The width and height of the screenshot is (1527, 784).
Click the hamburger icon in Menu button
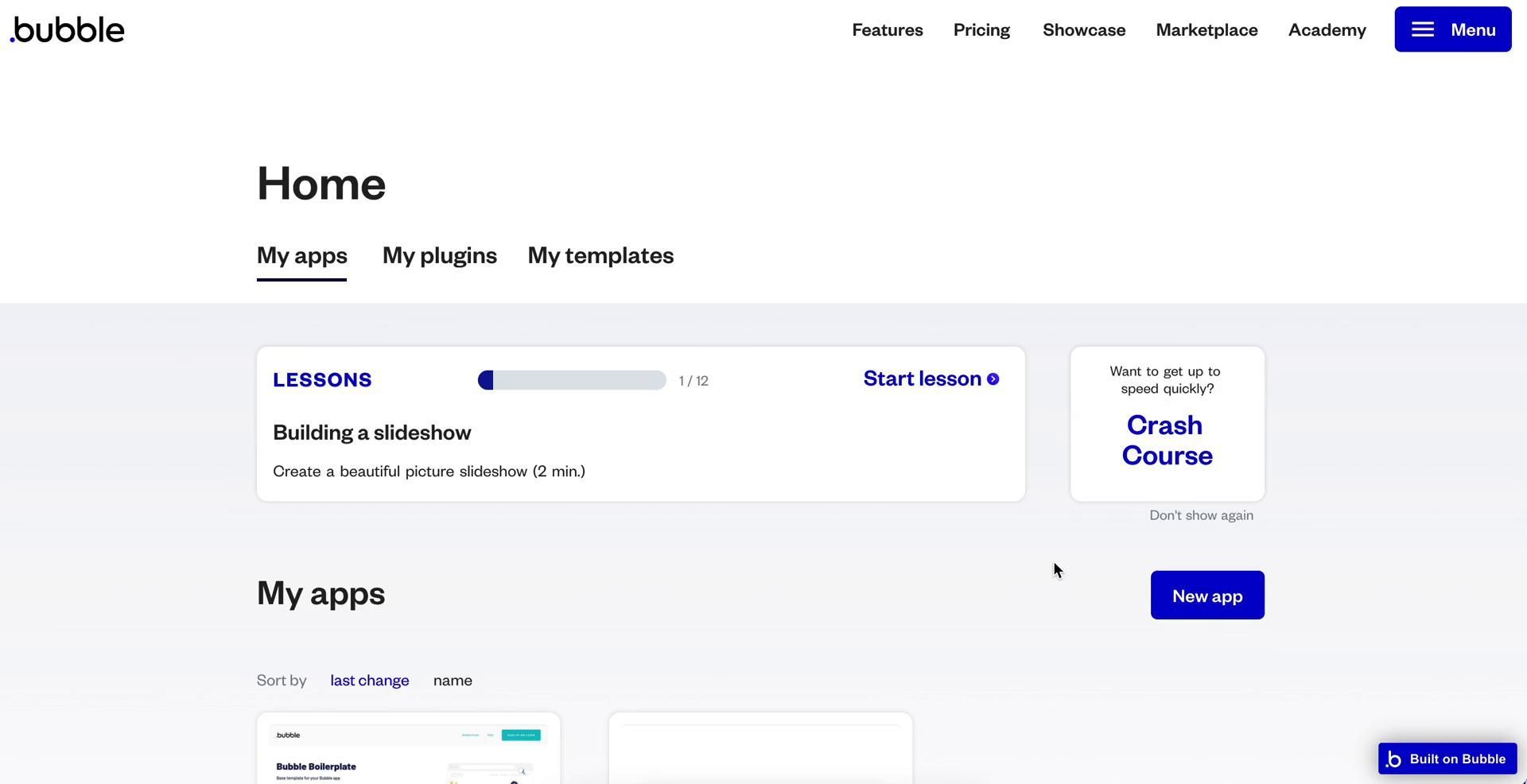(1422, 30)
